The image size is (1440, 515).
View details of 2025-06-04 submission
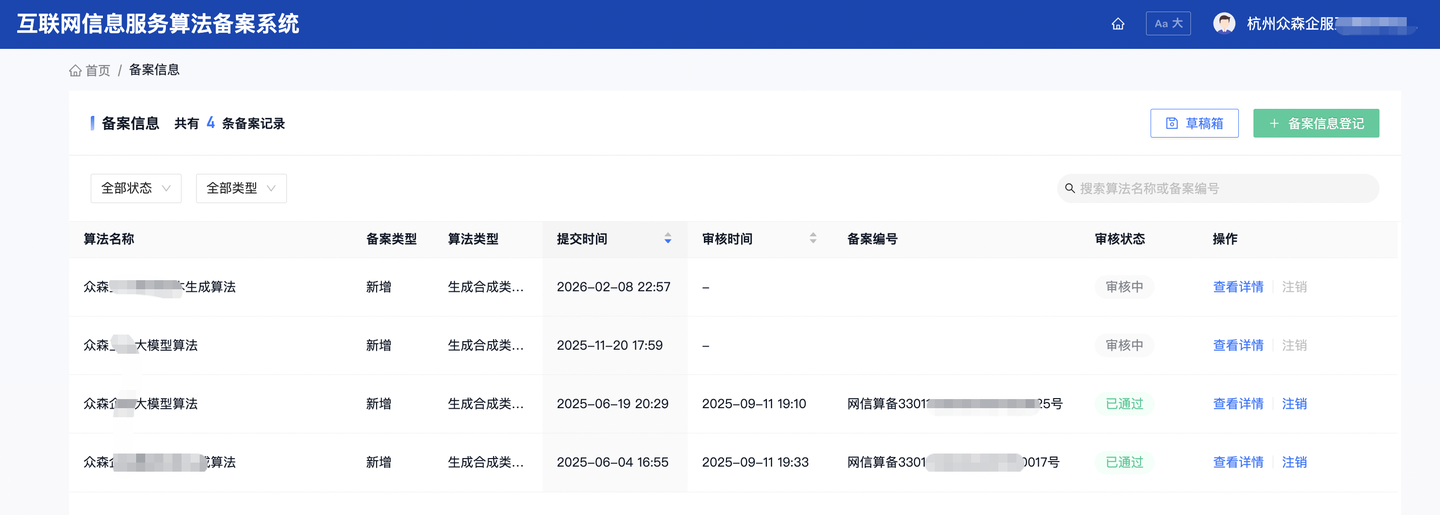pyautogui.click(x=1238, y=462)
